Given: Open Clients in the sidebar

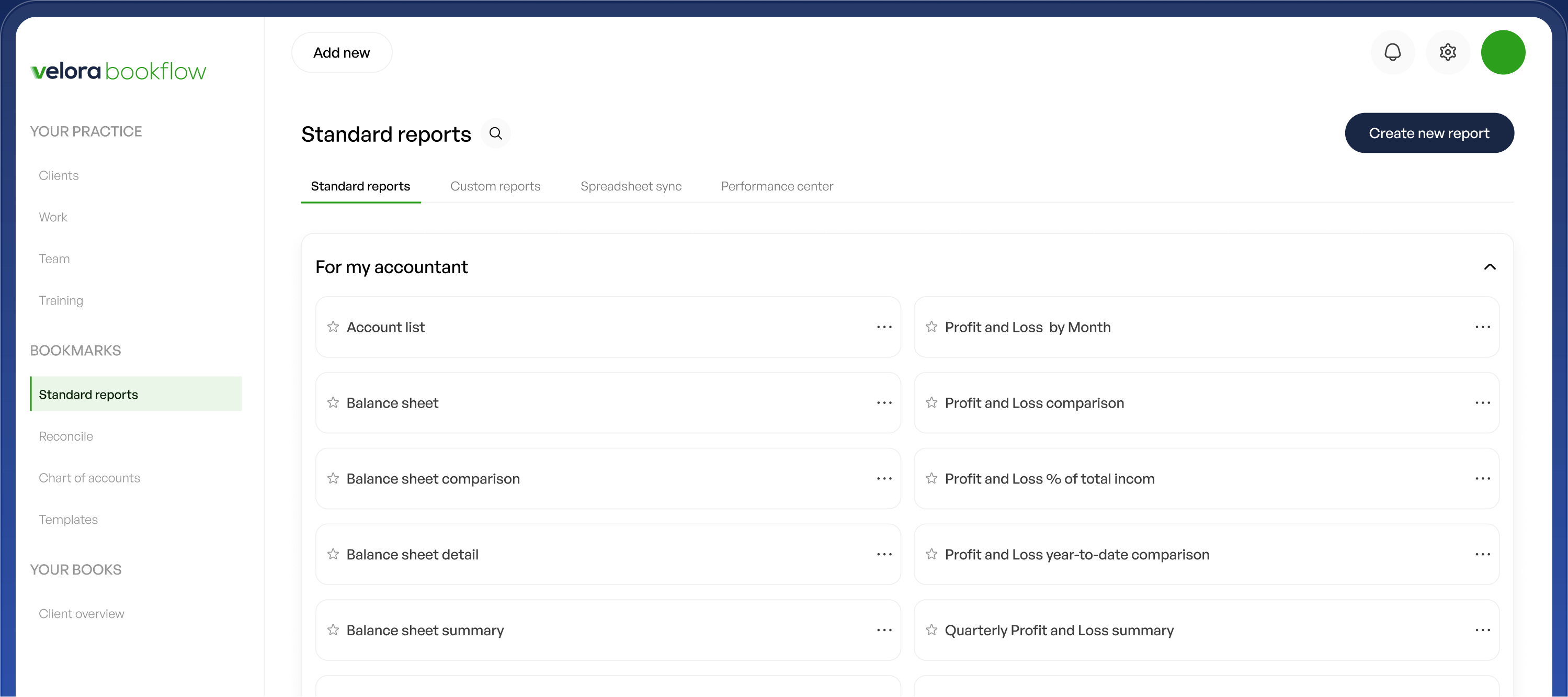Looking at the screenshot, I should (59, 176).
